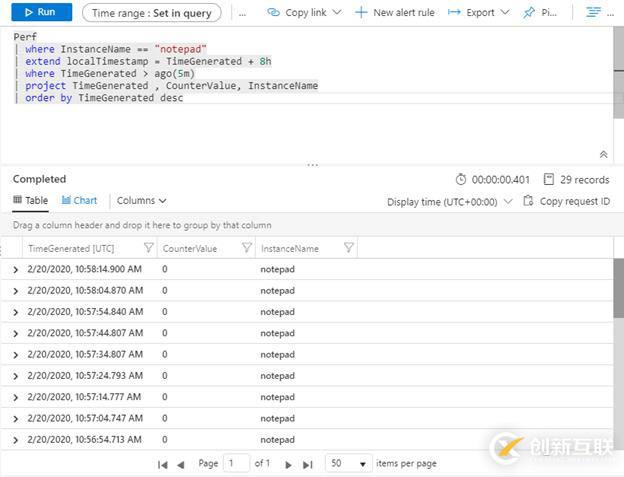Click the Perf table name in query
Viewport: 624px width, 477px height.
coord(25,37)
